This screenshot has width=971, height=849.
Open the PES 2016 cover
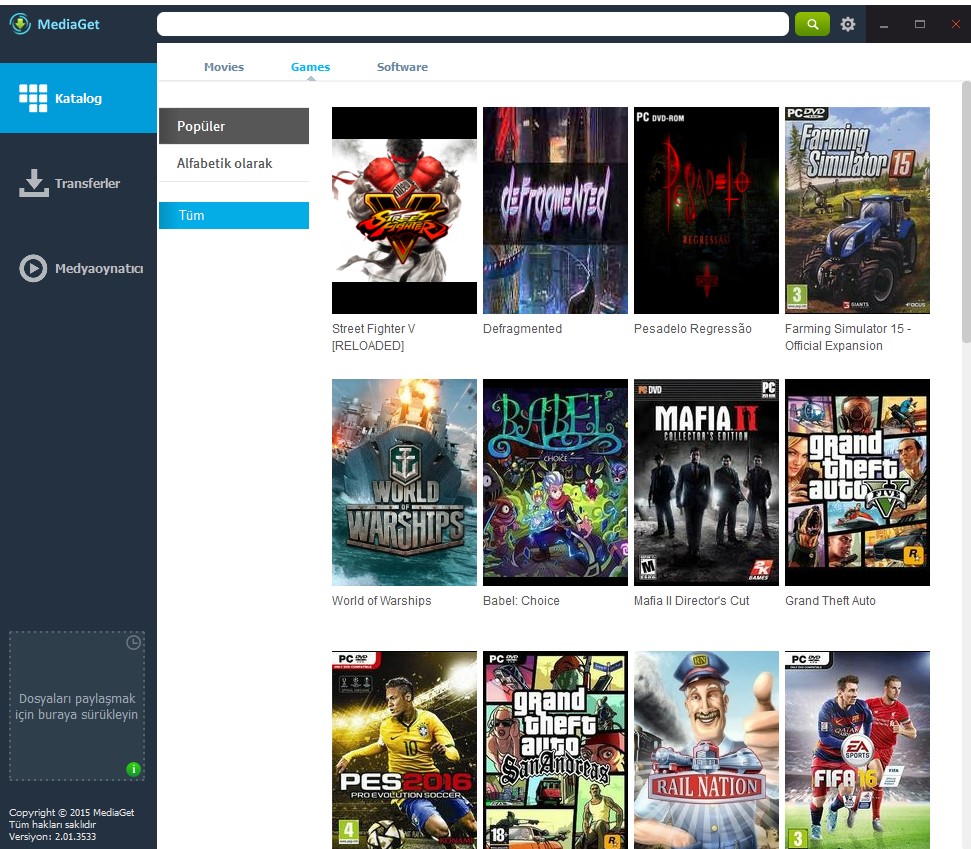pos(404,750)
